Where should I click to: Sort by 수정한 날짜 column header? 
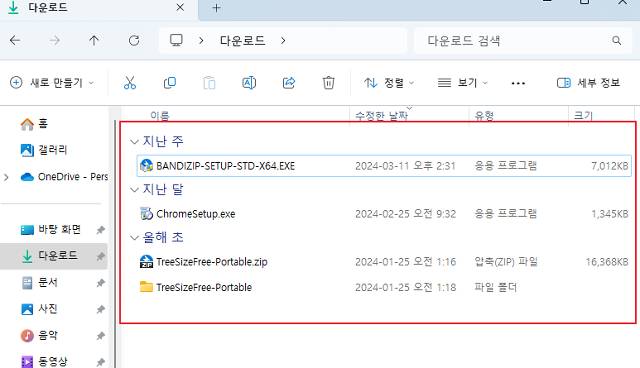(381, 115)
